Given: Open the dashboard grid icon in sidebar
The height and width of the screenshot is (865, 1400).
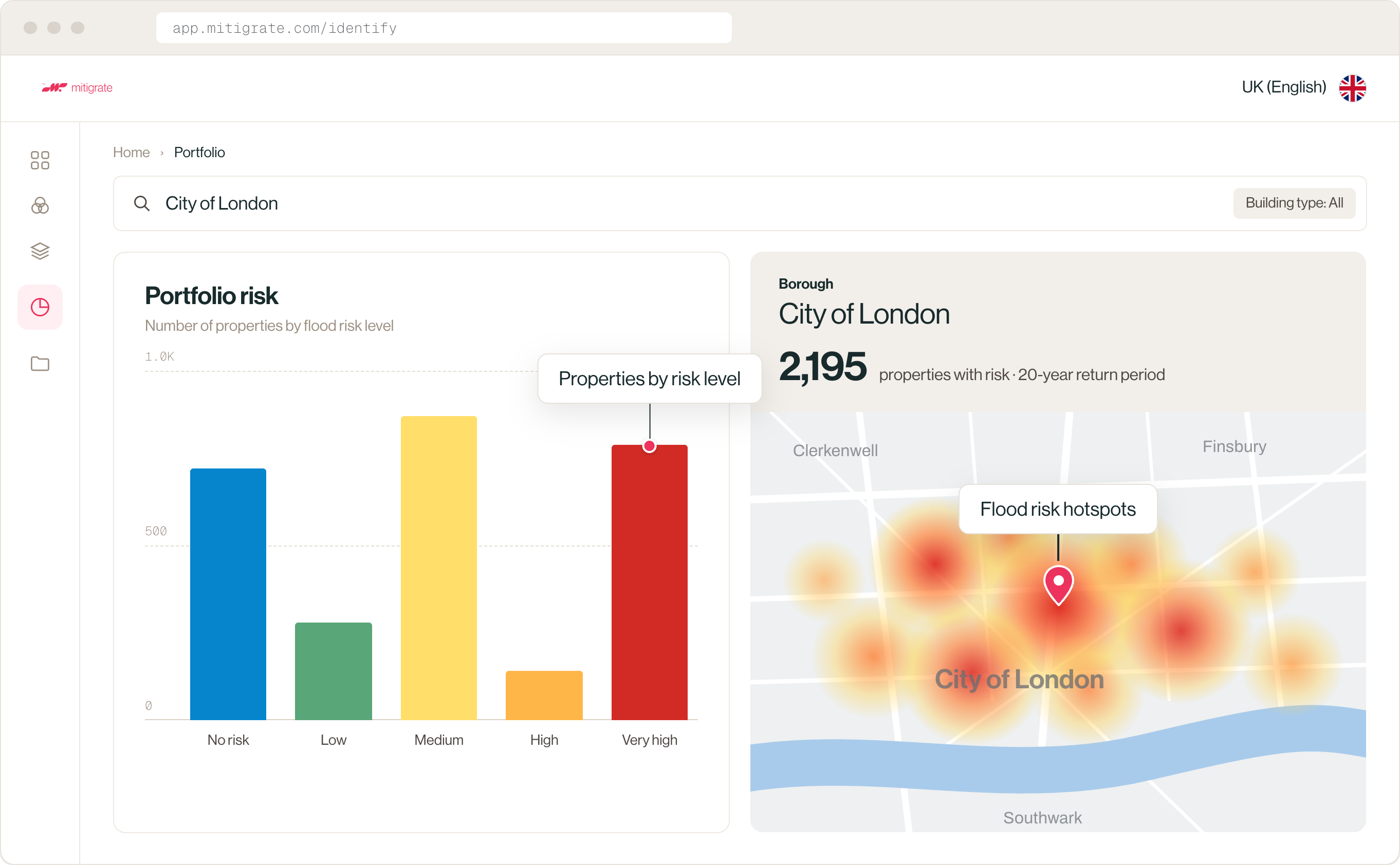Looking at the screenshot, I should (x=40, y=160).
